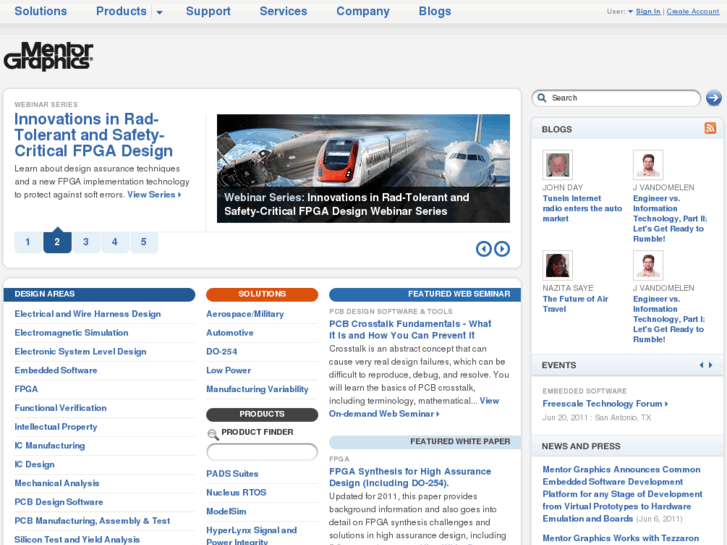The height and width of the screenshot is (545, 727).
Task: Click J Vandomelen photo beside Part I post
Action: pyautogui.click(x=648, y=265)
